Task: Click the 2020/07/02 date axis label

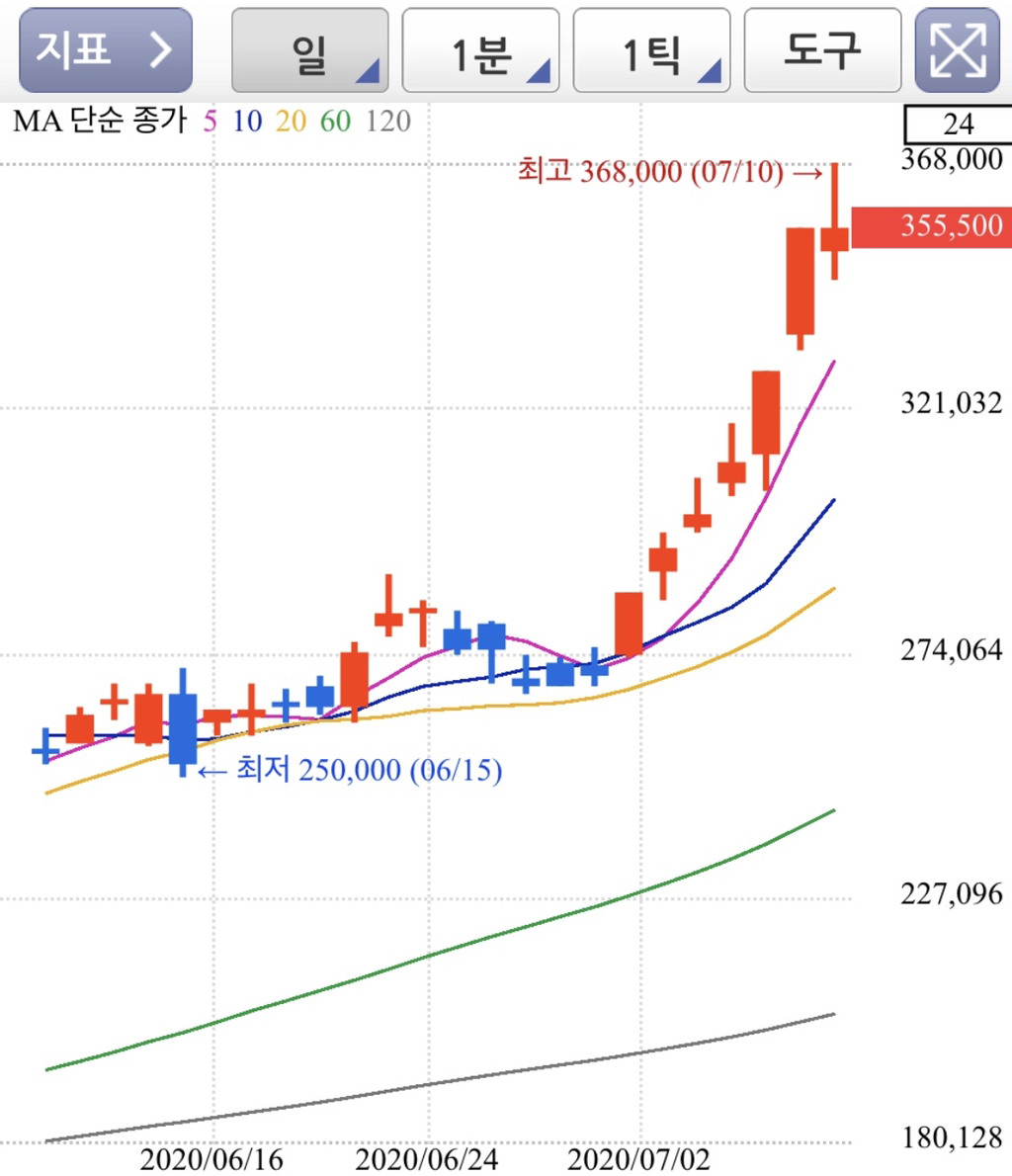Action: click(x=638, y=1159)
